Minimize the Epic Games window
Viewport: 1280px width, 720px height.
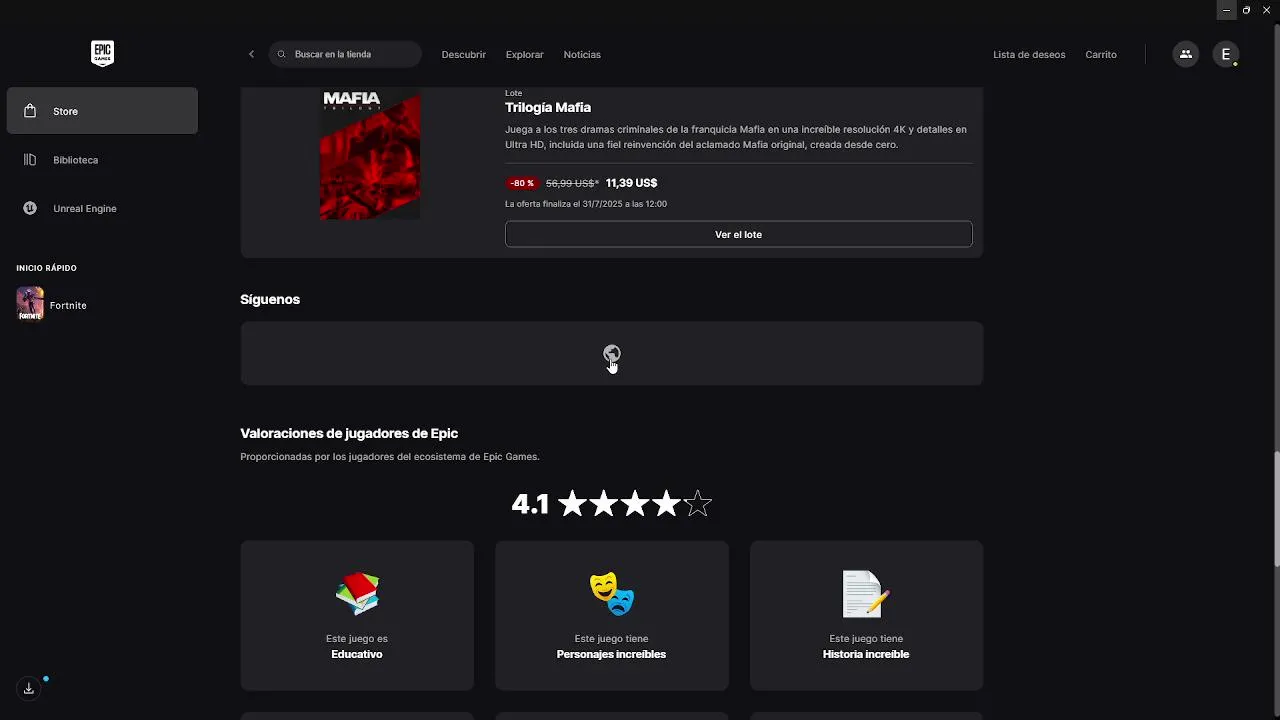(x=1226, y=10)
